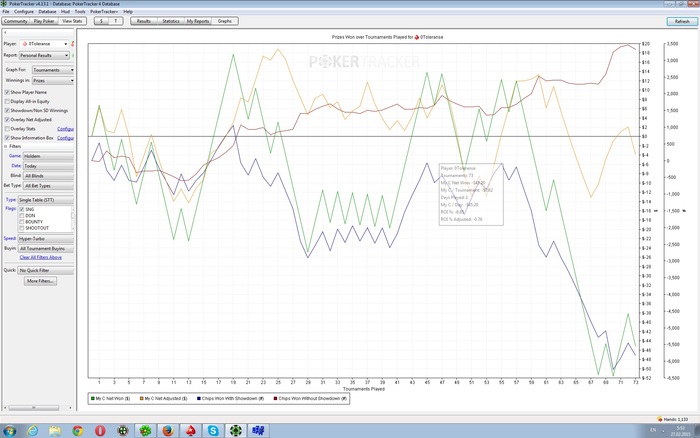Launch Skype from the taskbar

click(214, 429)
